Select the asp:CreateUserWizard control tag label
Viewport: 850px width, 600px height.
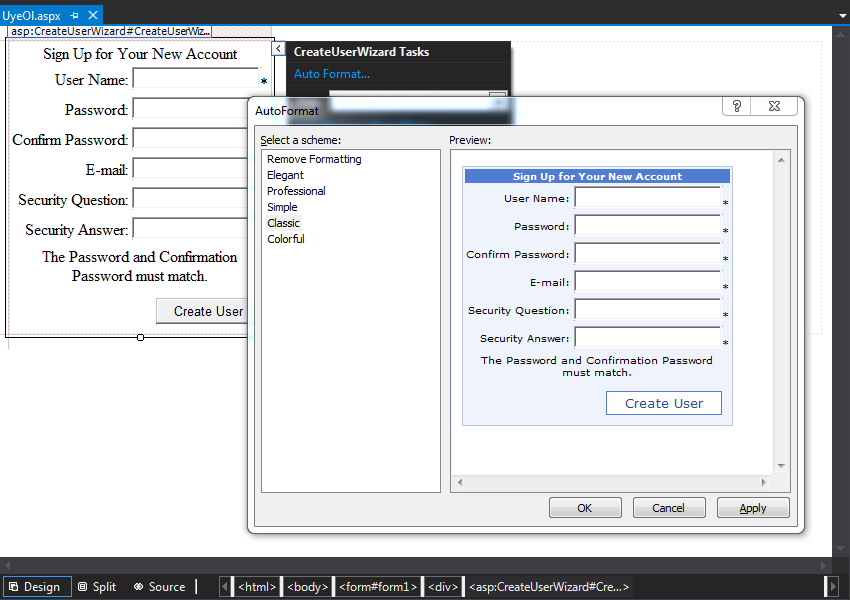pos(110,31)
